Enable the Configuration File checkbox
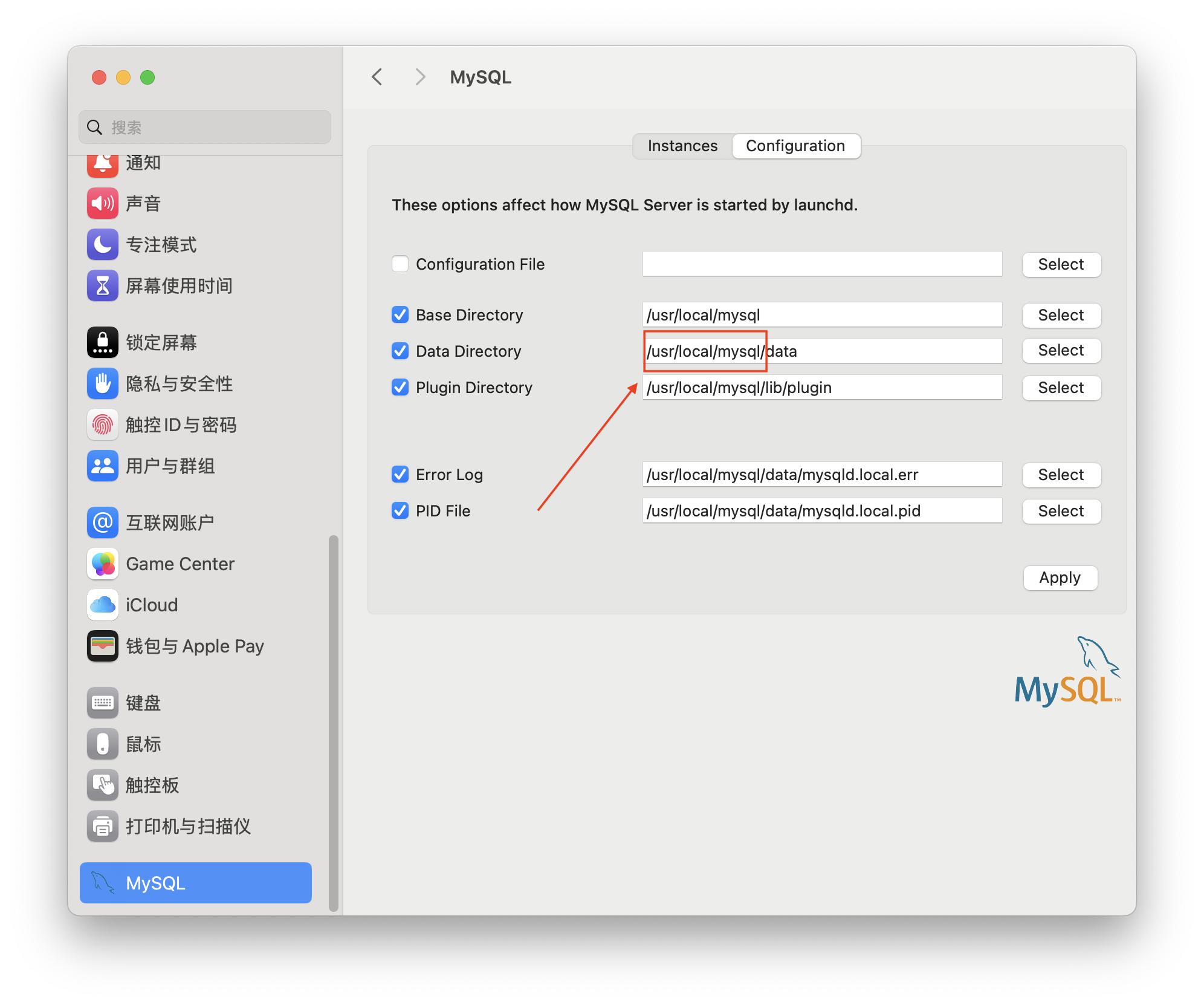This screenshot has height=1005, width=1204. click(x=400, y=264)
